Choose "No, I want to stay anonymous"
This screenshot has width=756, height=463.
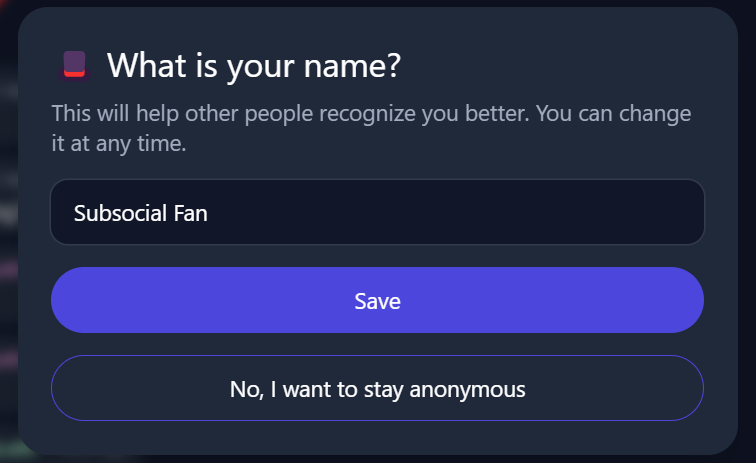click(x=377, y=388)
